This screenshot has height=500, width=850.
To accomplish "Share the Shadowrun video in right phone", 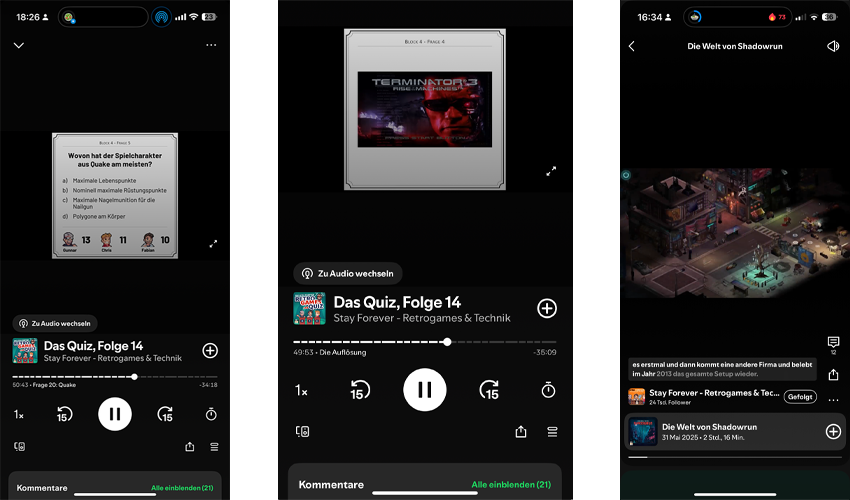I will click(x=833, y=374).
